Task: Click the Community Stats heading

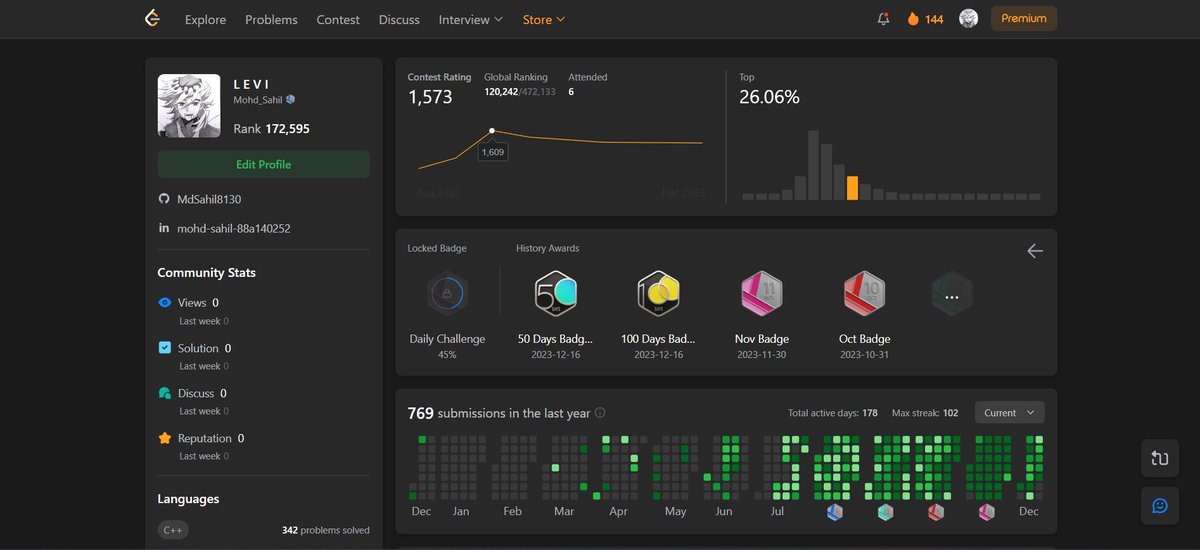Action: point(206,272)
